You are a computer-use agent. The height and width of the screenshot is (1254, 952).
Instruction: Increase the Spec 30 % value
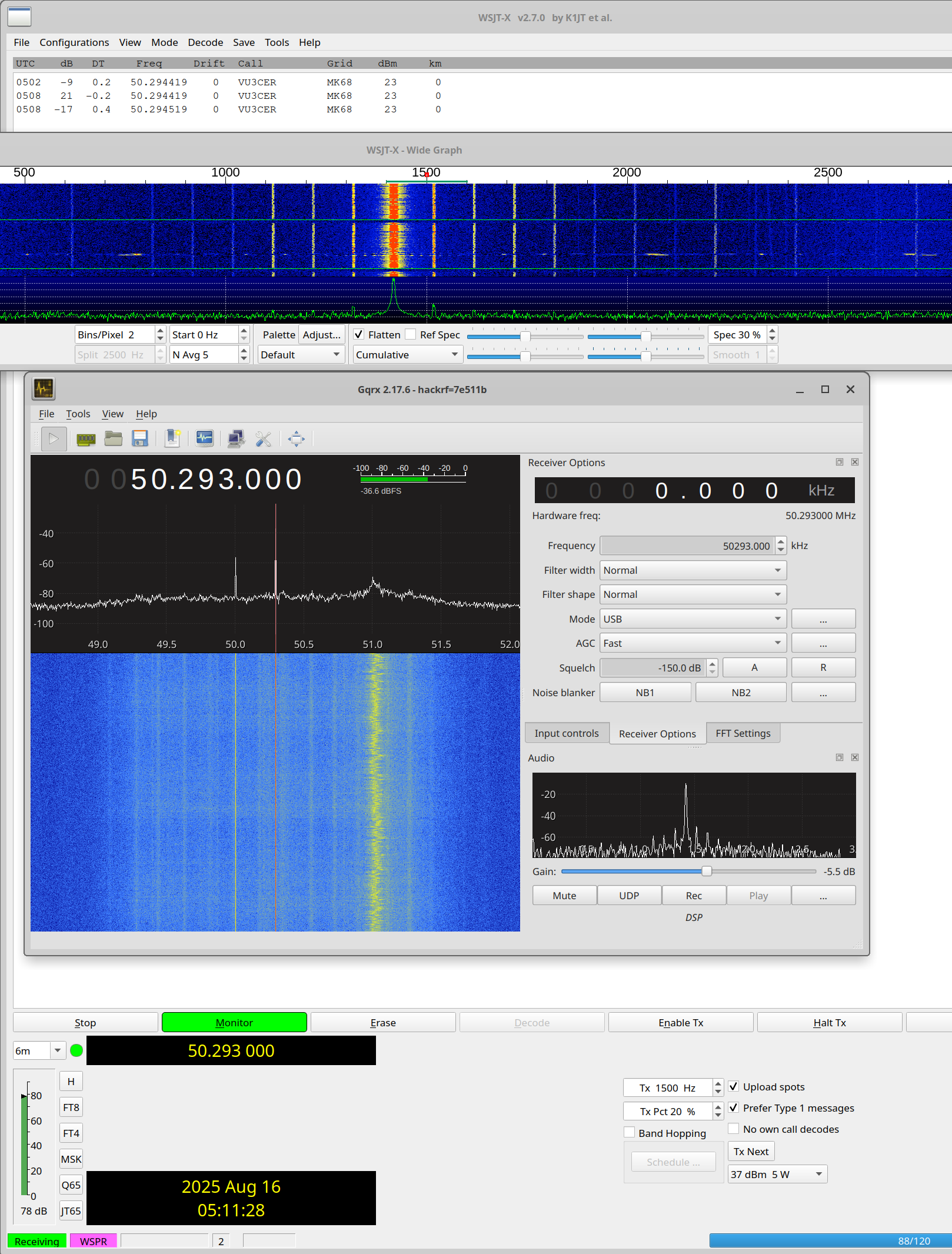(772, 331)
